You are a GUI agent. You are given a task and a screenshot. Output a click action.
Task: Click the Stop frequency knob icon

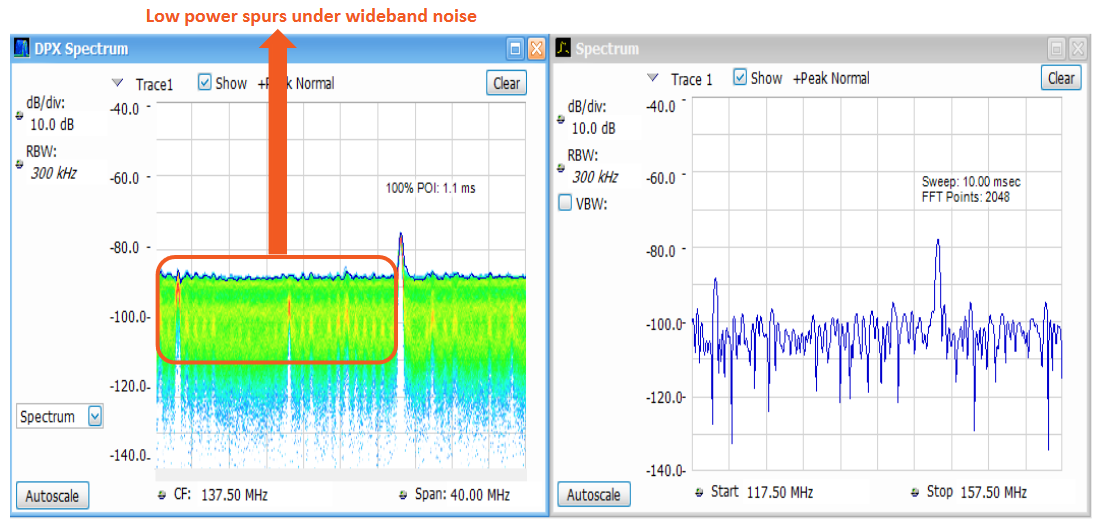(x=916, y=492)
